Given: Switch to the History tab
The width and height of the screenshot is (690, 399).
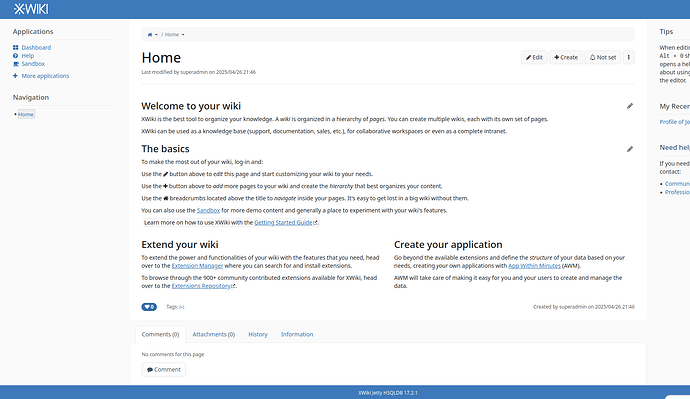Looking at the screenshot, I should click(258, 334).
